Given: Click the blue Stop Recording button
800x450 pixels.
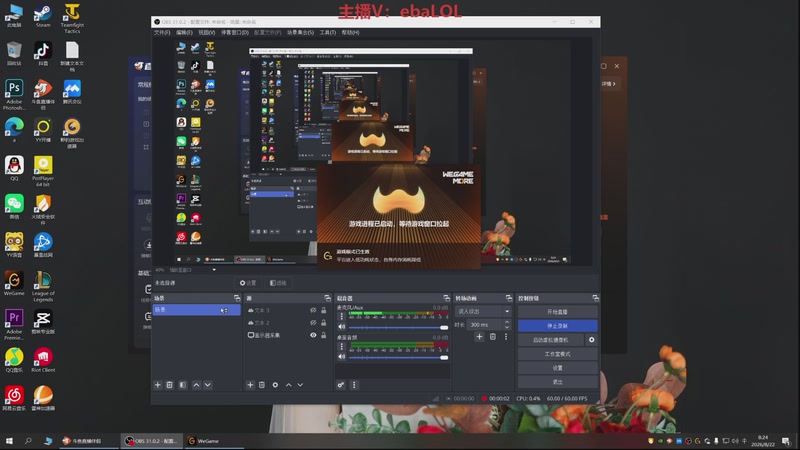Looking at the screenshot, I should (558, 326).
